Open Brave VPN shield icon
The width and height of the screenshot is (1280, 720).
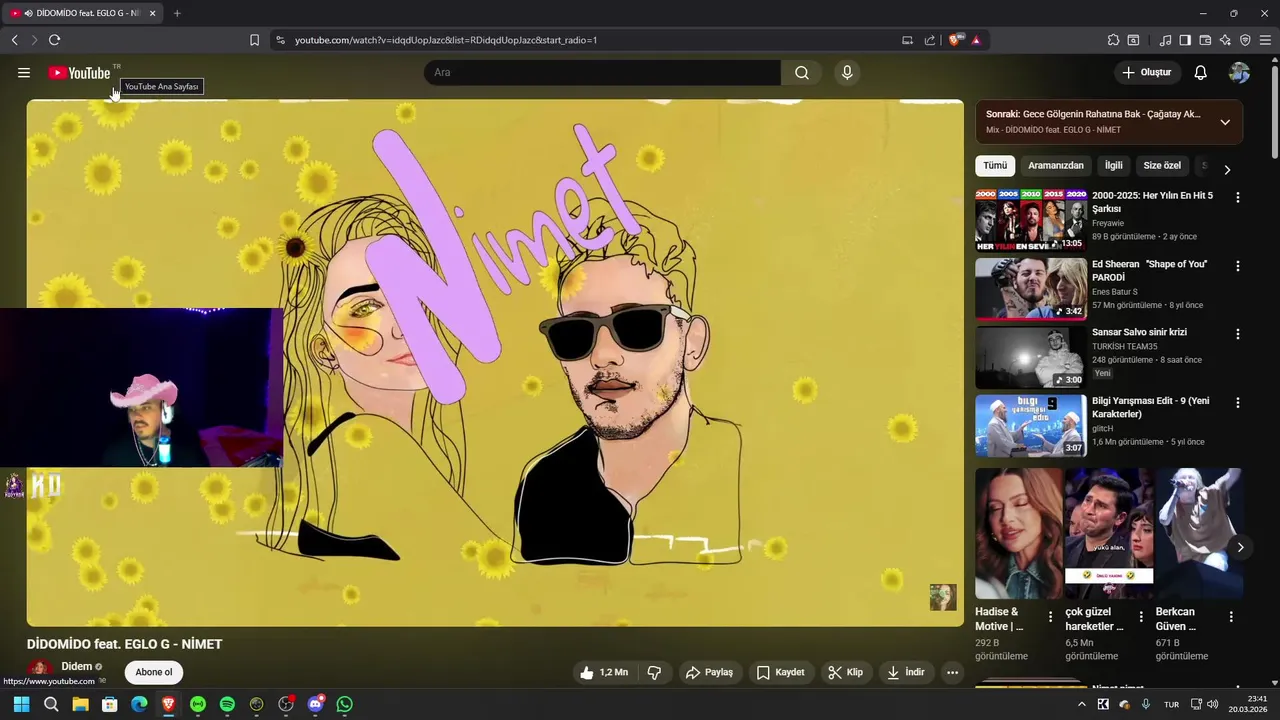point(1245,40)
